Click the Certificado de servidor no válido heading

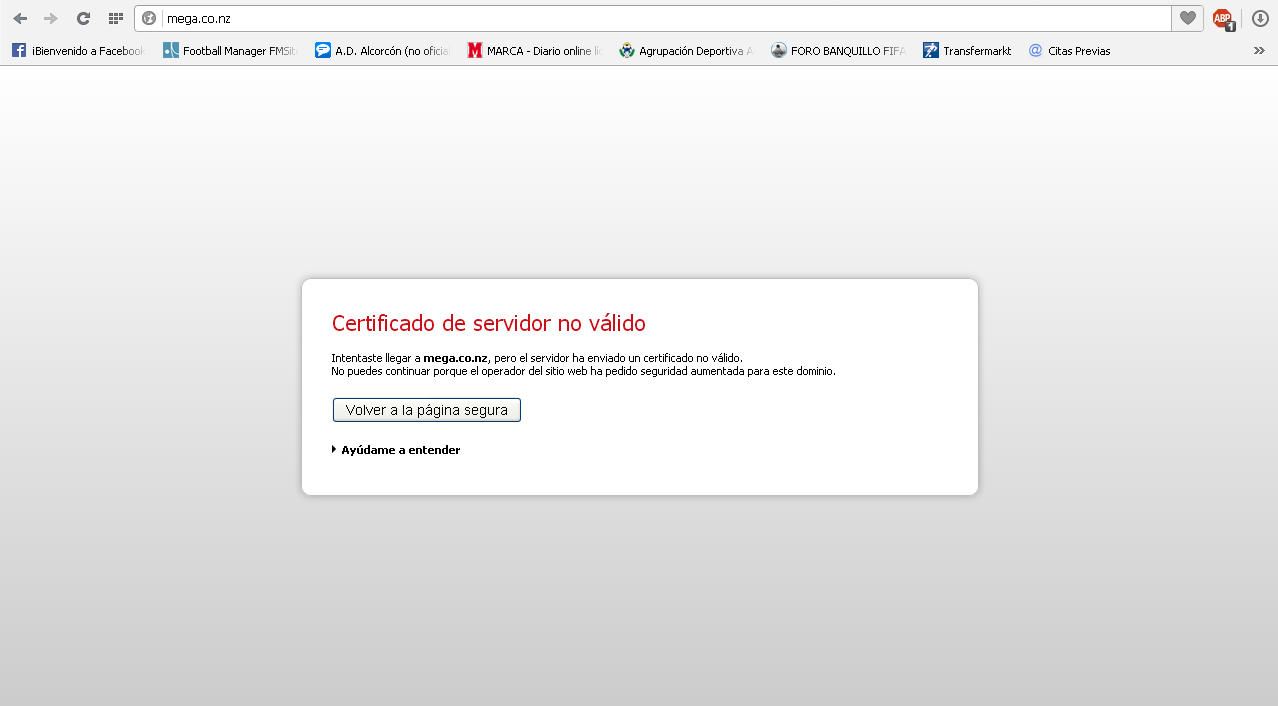point(489,323)
